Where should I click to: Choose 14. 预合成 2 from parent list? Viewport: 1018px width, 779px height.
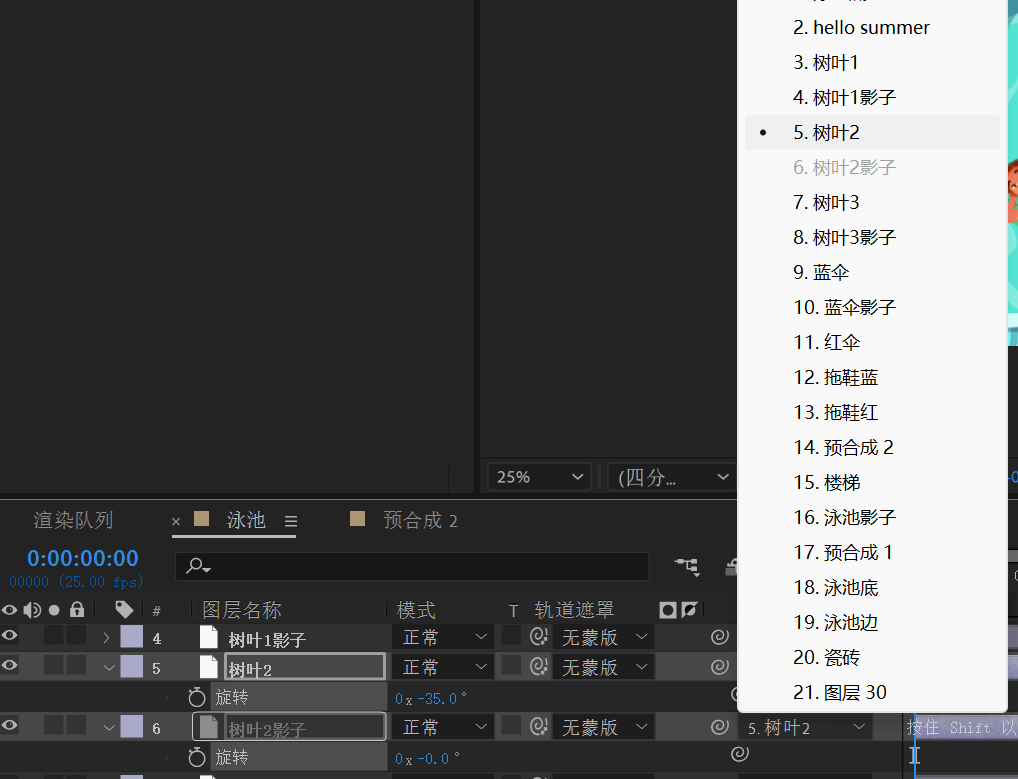(872, 447)
